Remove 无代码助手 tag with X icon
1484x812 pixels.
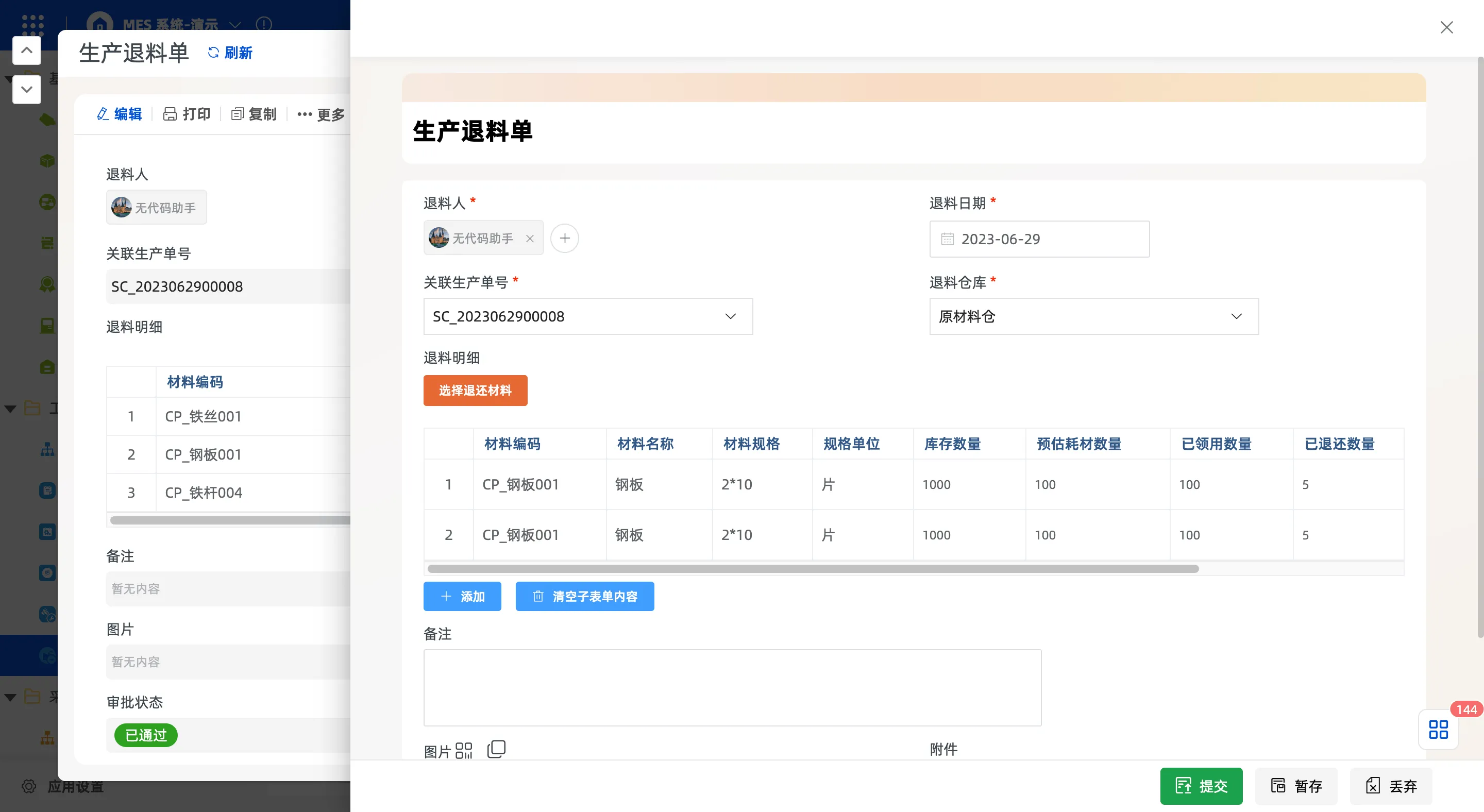(529, 238)
